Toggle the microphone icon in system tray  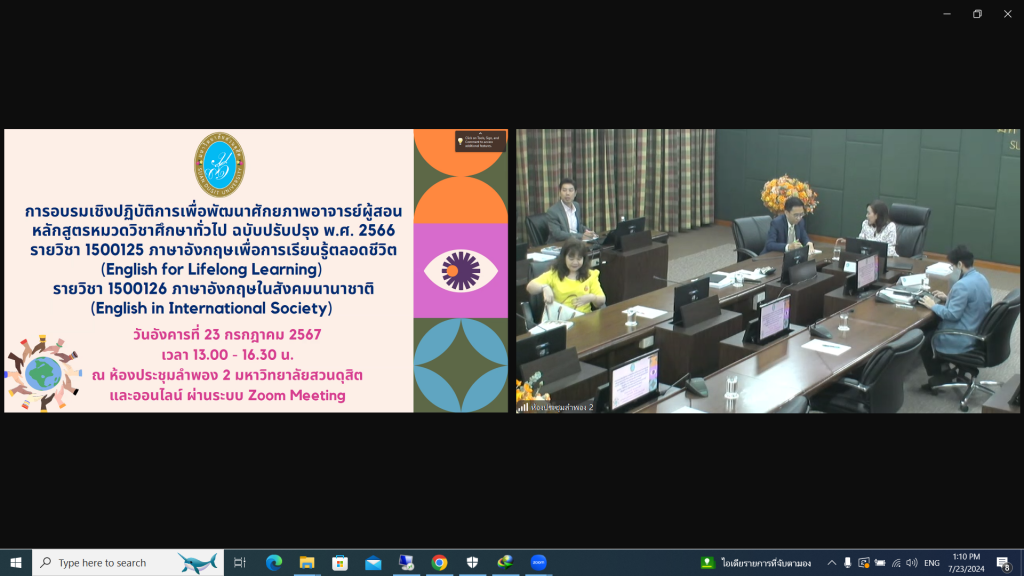coord(848,563)
